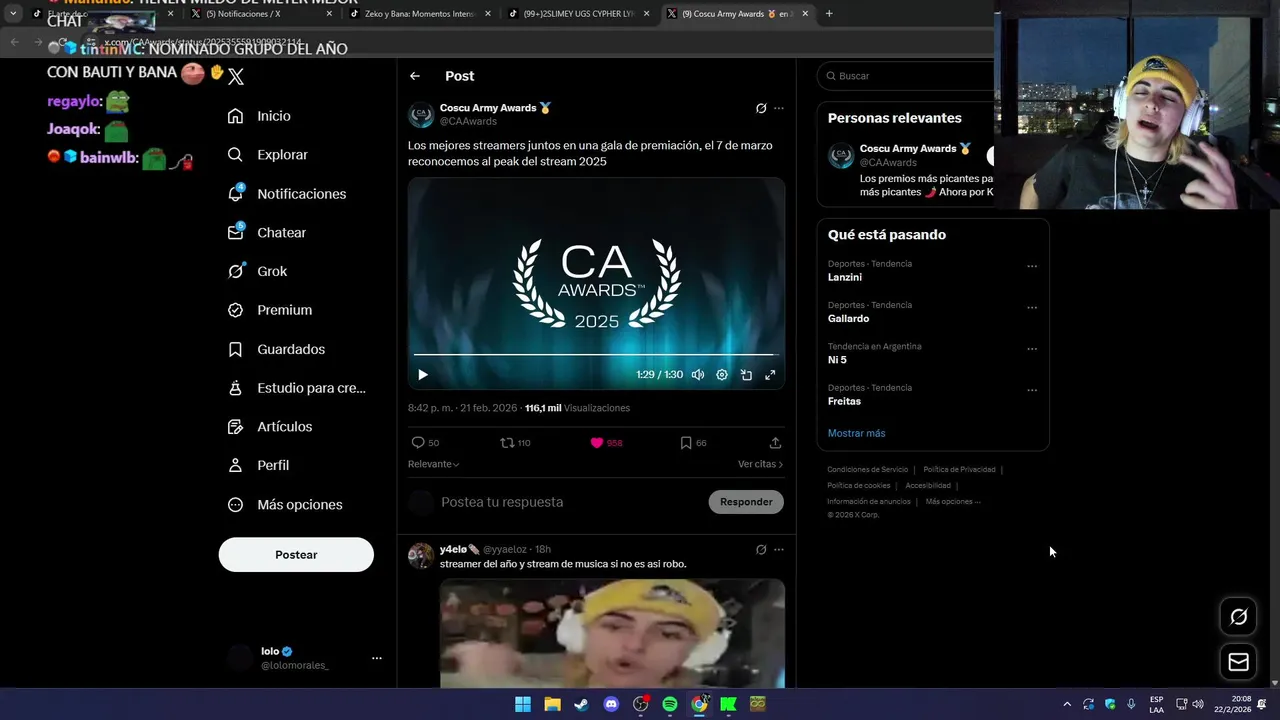Toggle picture-in-picture on the video

click(746, 375)
